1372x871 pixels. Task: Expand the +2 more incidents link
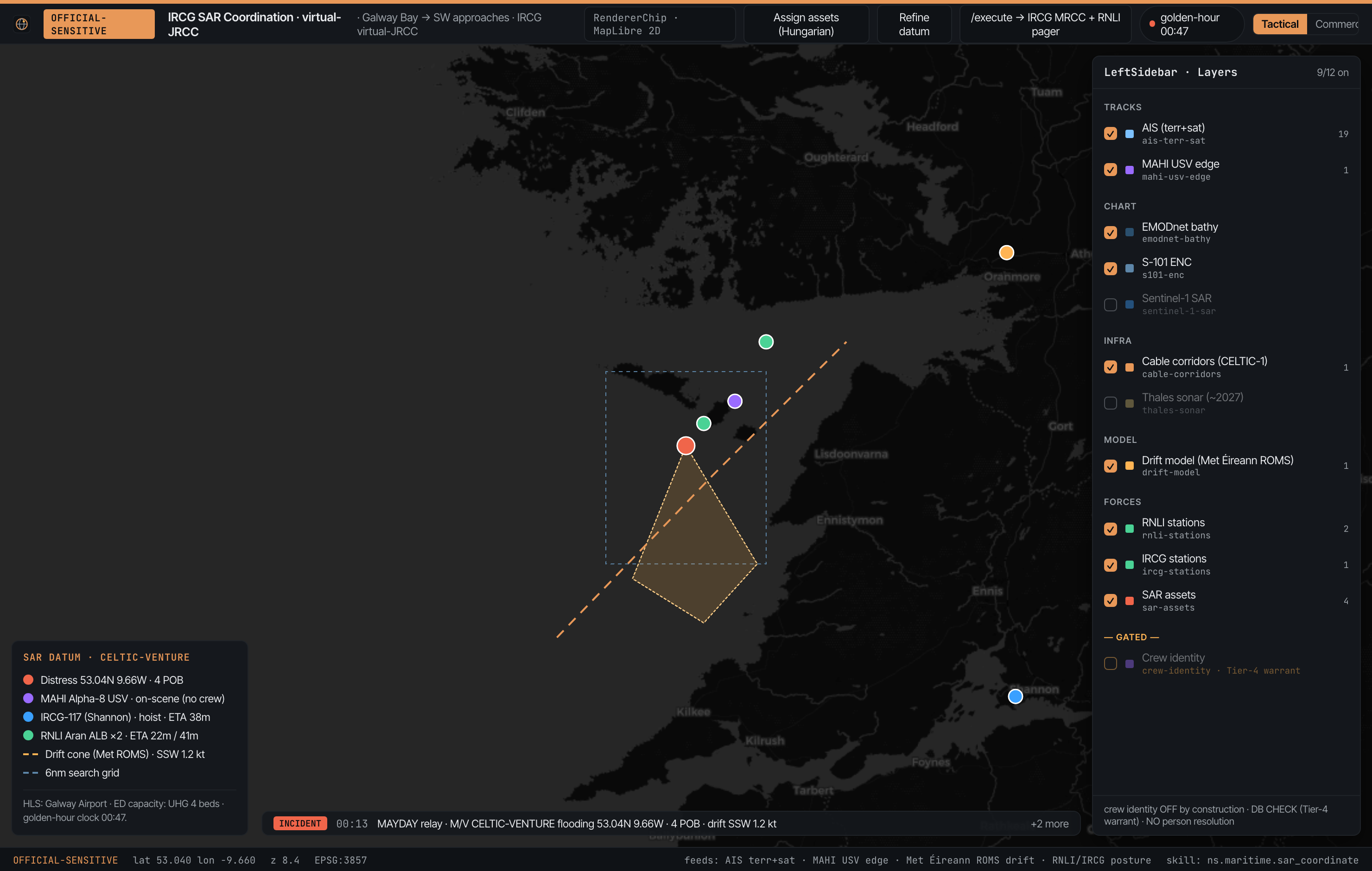[x=1049, y=824]
